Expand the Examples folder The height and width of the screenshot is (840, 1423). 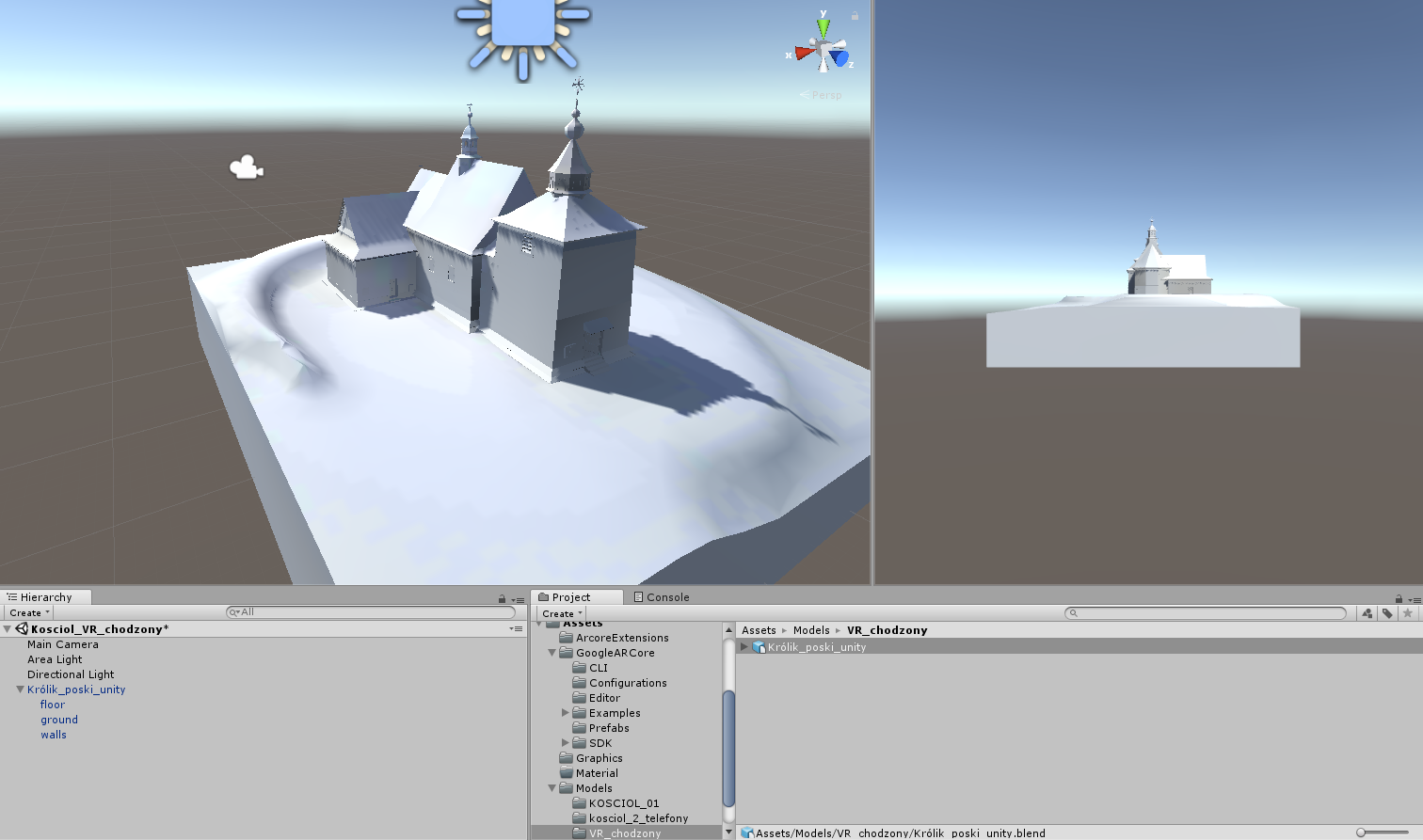tap(566, 713)
